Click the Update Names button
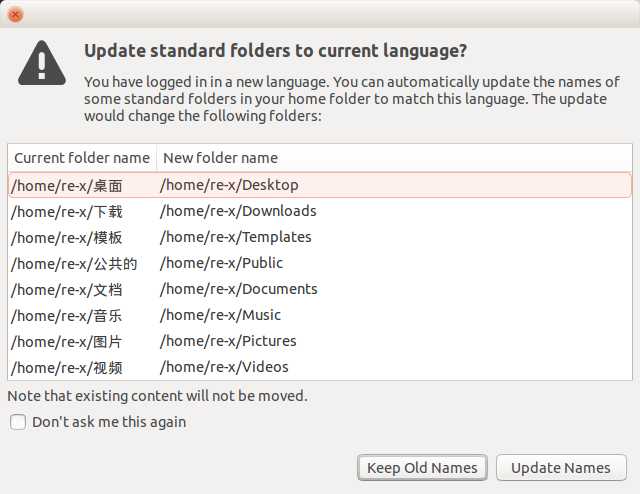The width and height of the screenshot is (640, 494). [x=561, y=467]
